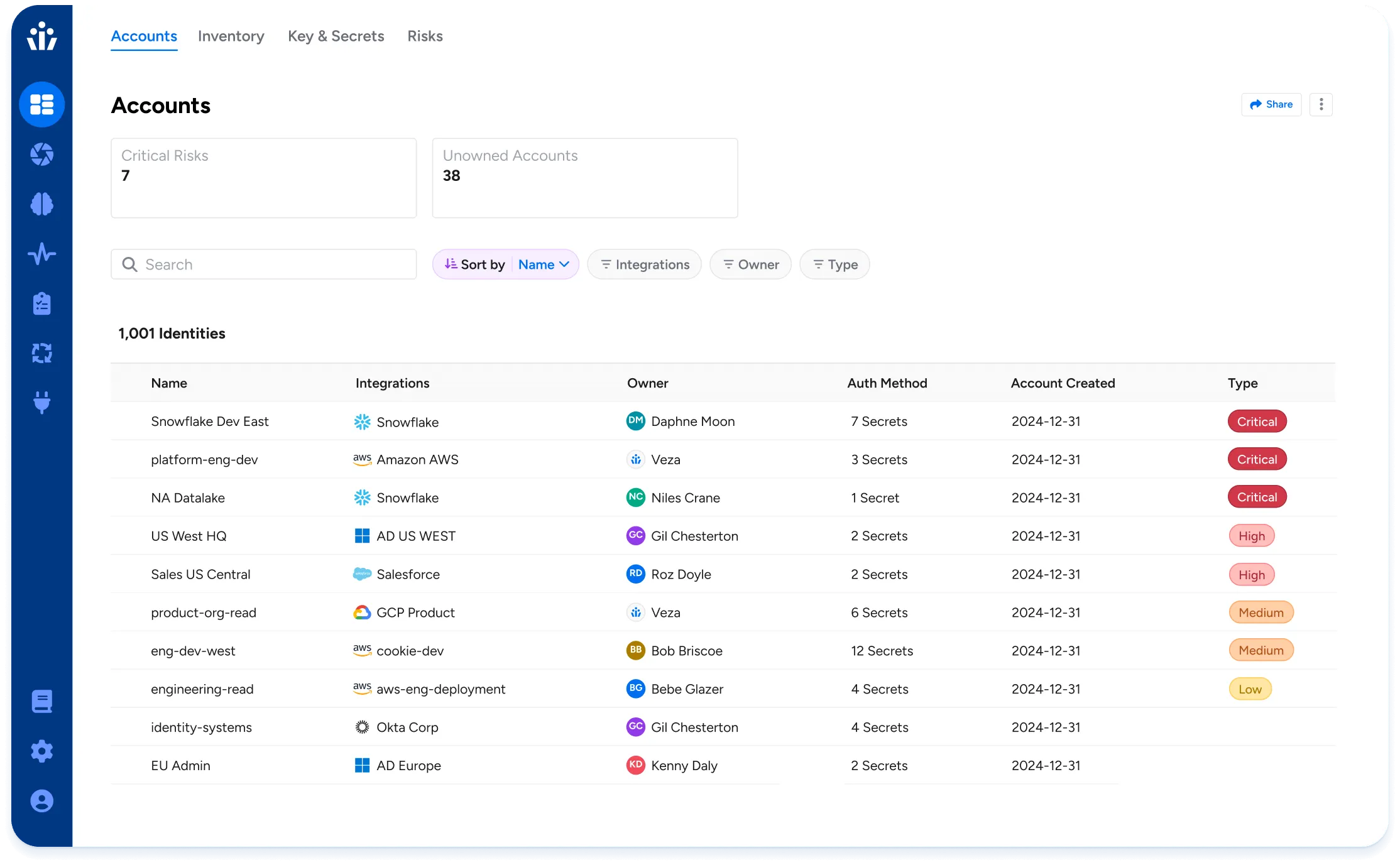The height and width of the screenshot is (865, 1400).
Task: Open the three-dot more options menu
Action: tap(1321, 104)
